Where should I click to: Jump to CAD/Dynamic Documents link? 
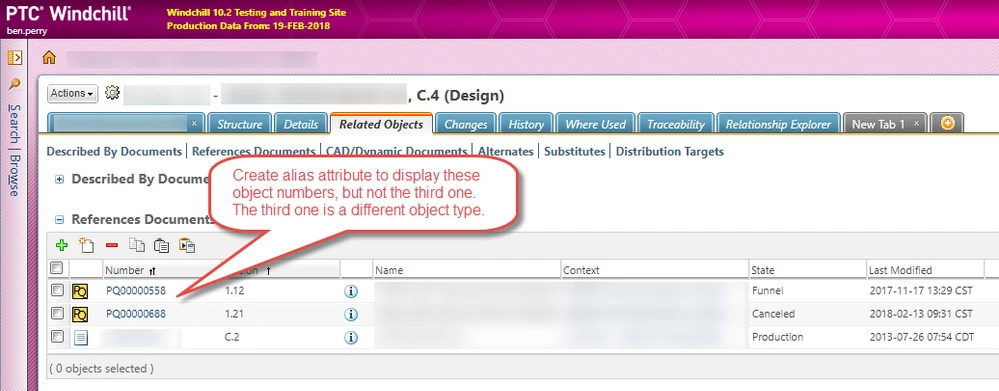pos(396,152)
